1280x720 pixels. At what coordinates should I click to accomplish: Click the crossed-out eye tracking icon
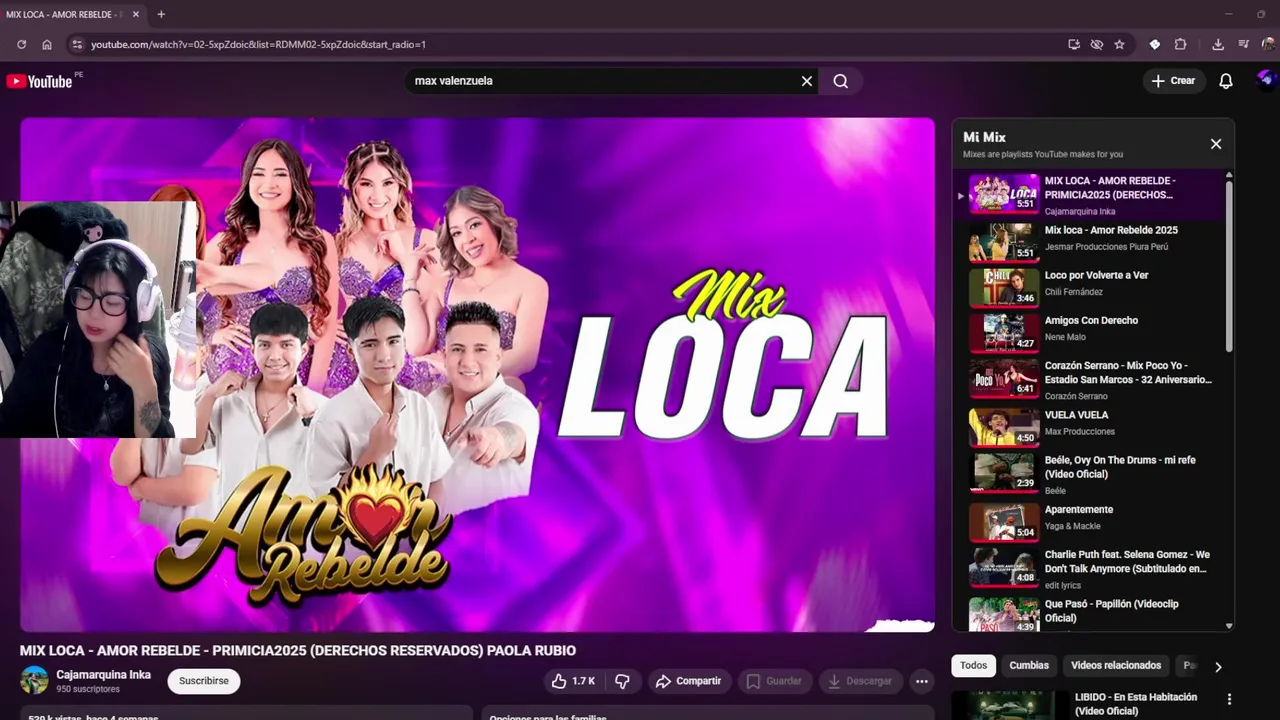pos(1097,44)
